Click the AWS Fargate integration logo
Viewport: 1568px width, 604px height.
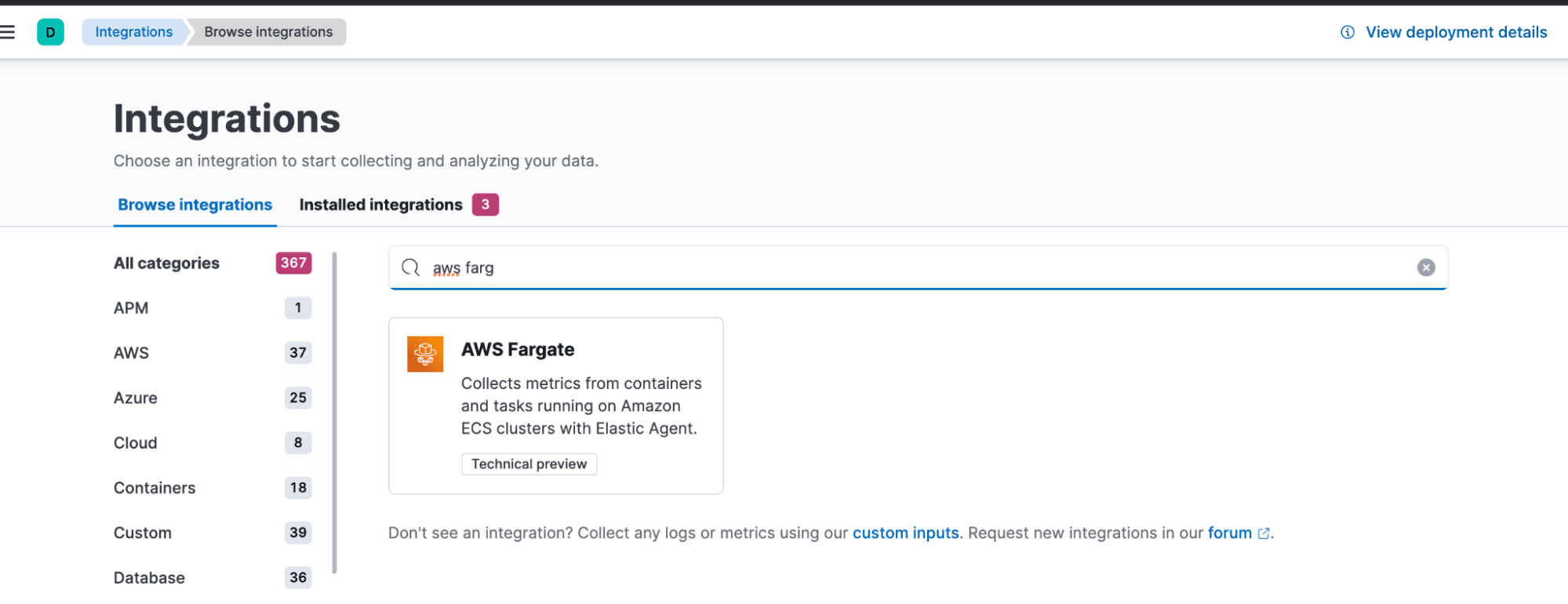tap(425, 354)
